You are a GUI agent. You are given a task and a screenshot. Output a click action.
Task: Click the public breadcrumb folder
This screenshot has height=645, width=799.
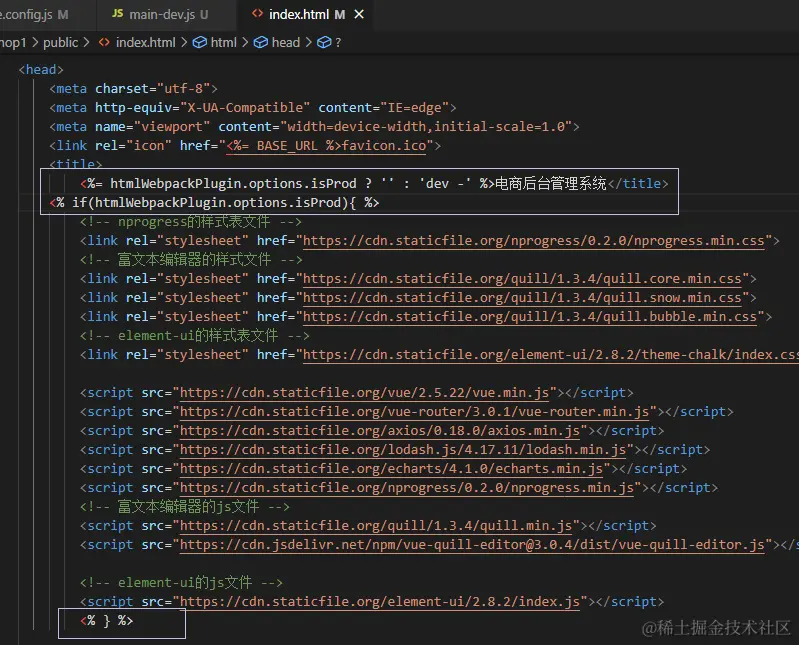[x=61, y=42]
